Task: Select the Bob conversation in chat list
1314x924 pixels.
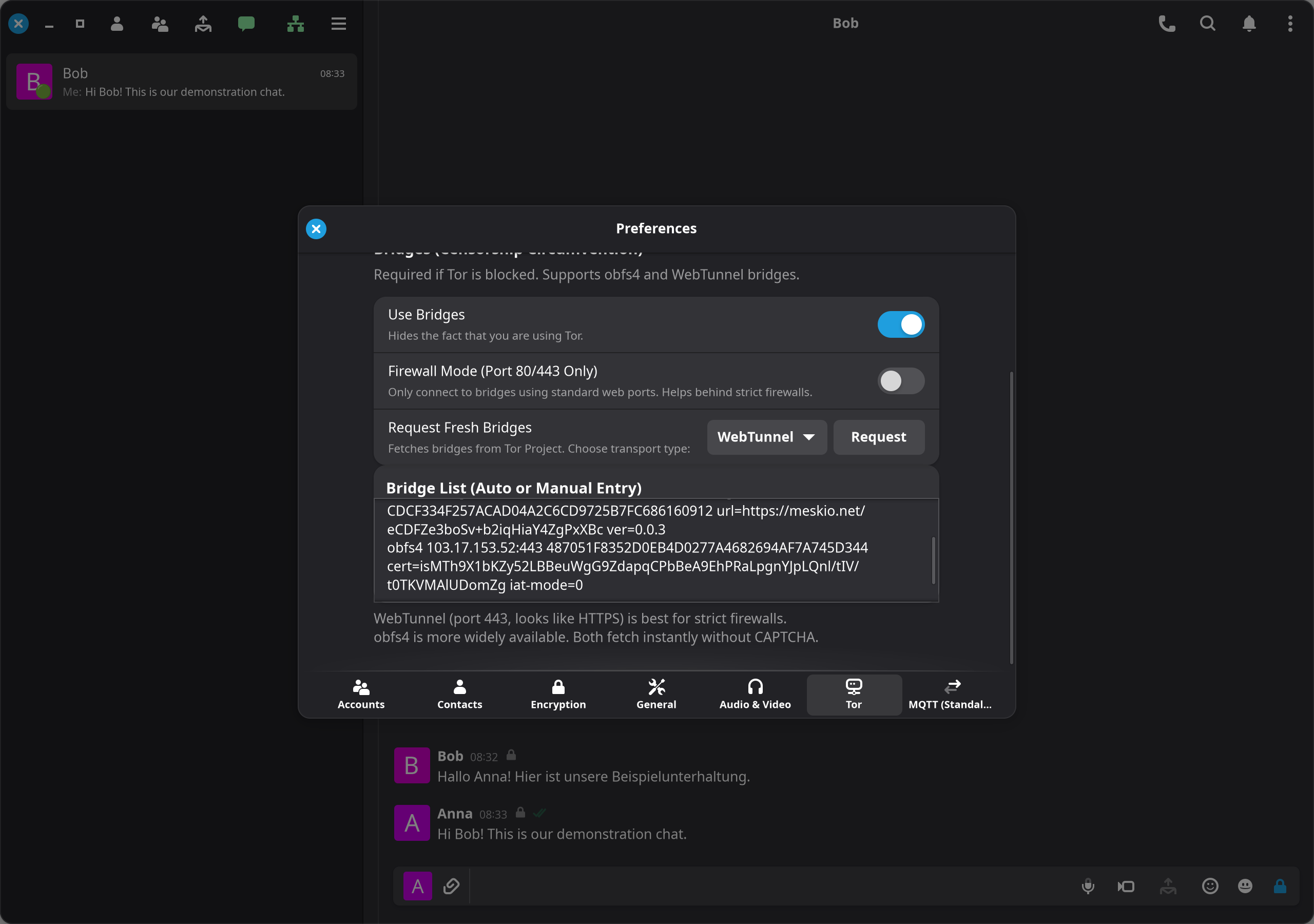Action: pos(181,82)
